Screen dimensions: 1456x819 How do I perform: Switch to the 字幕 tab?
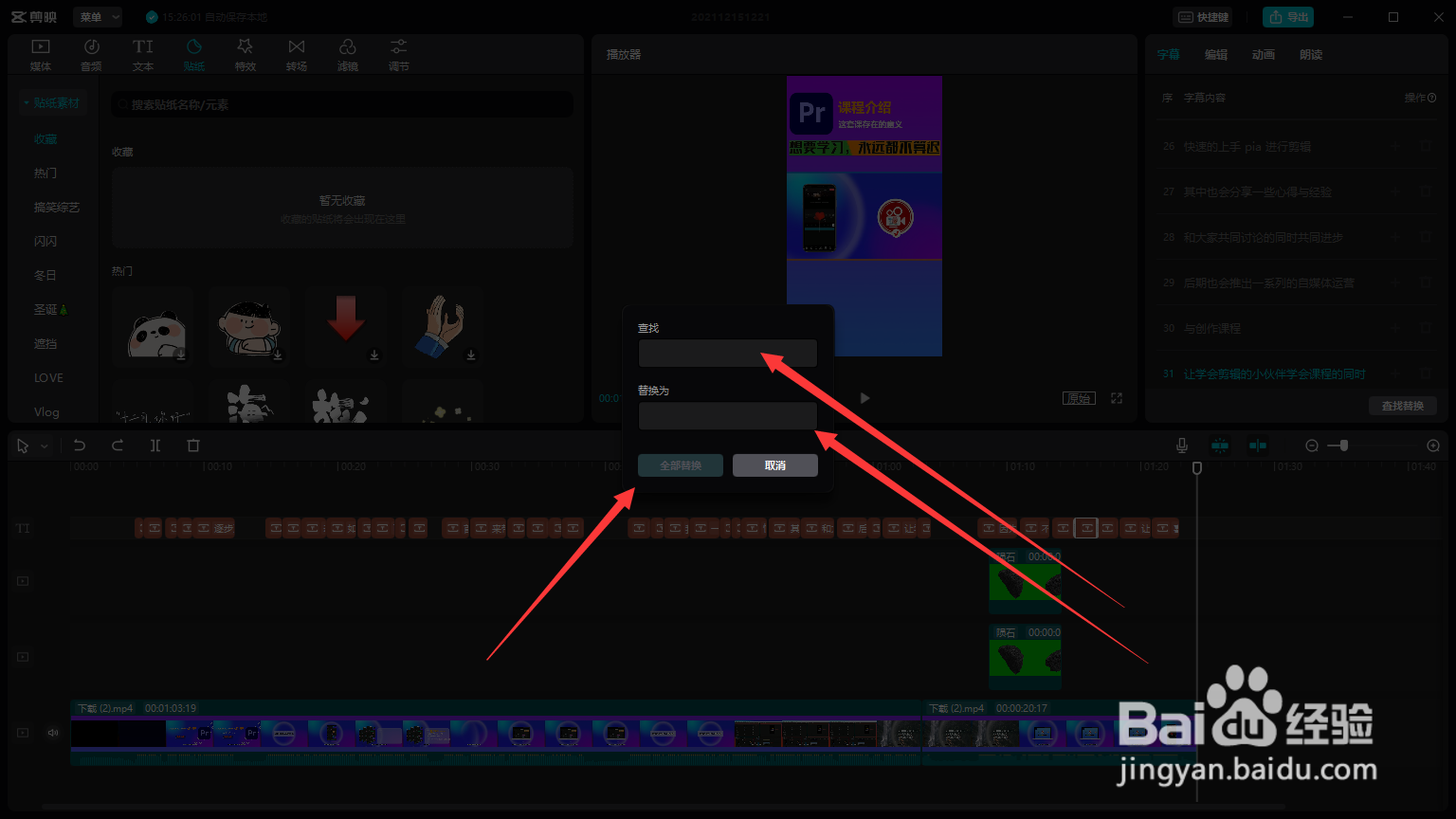click(x=1169, y=55)
